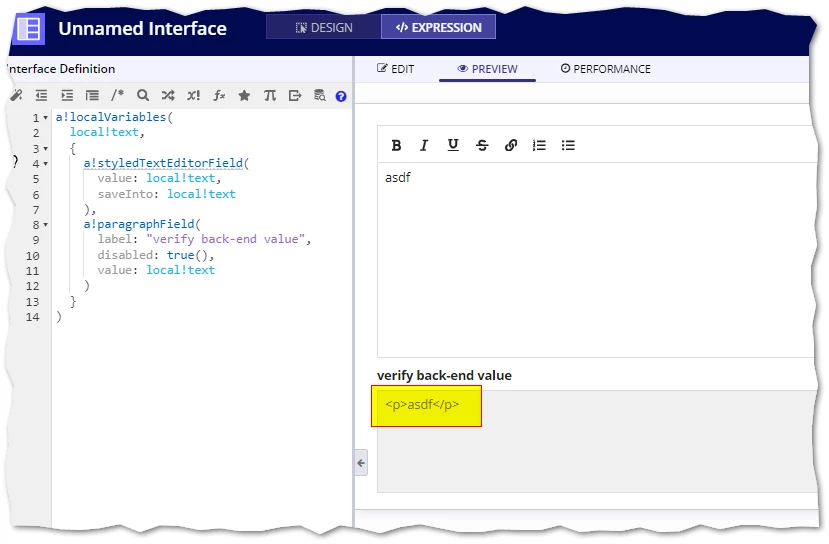The image size is (829, 544).
Task: Click the format expression lines icon
Action: click(93, 96)
